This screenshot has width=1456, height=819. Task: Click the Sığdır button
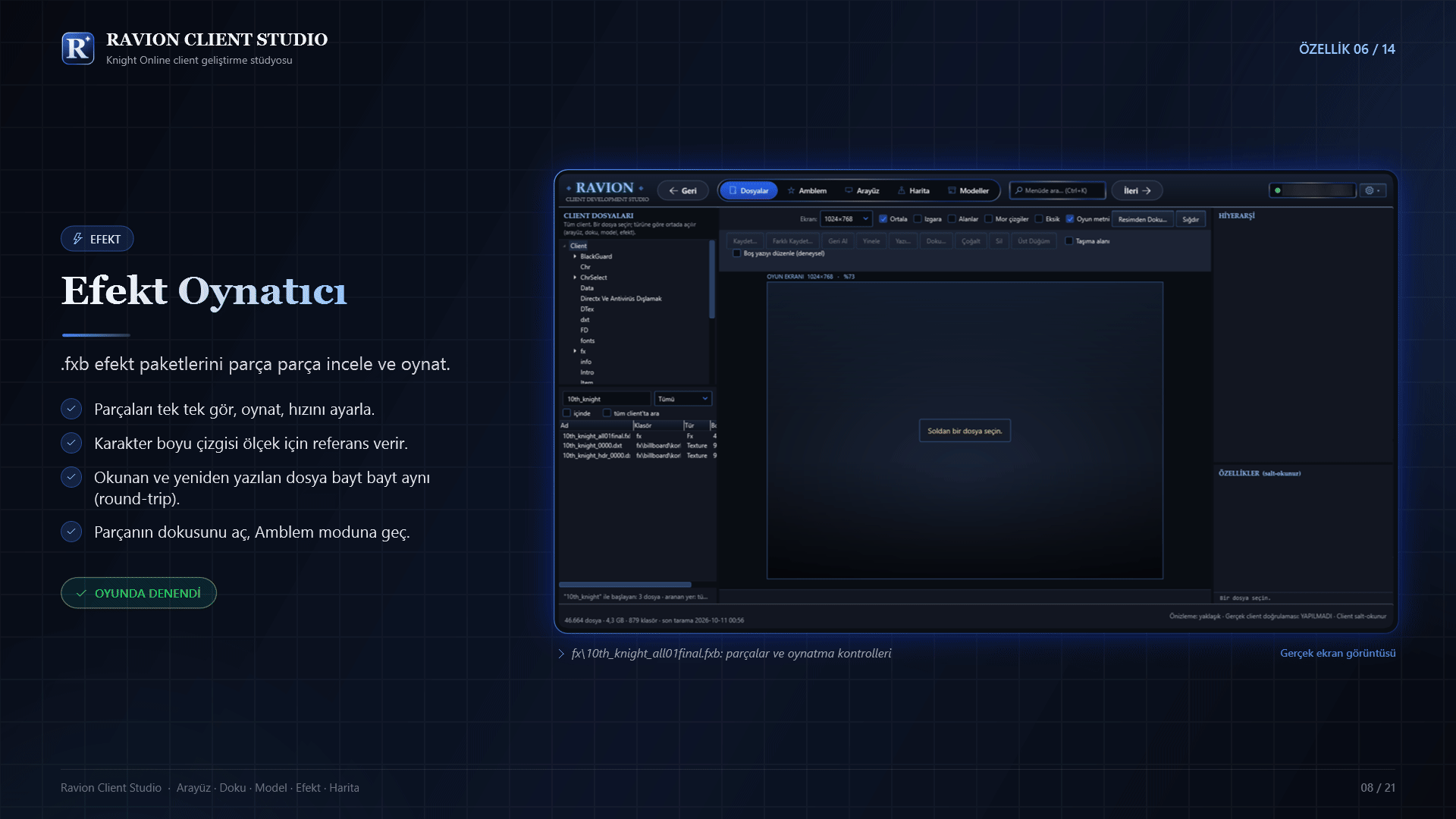tap(1191, 219)
